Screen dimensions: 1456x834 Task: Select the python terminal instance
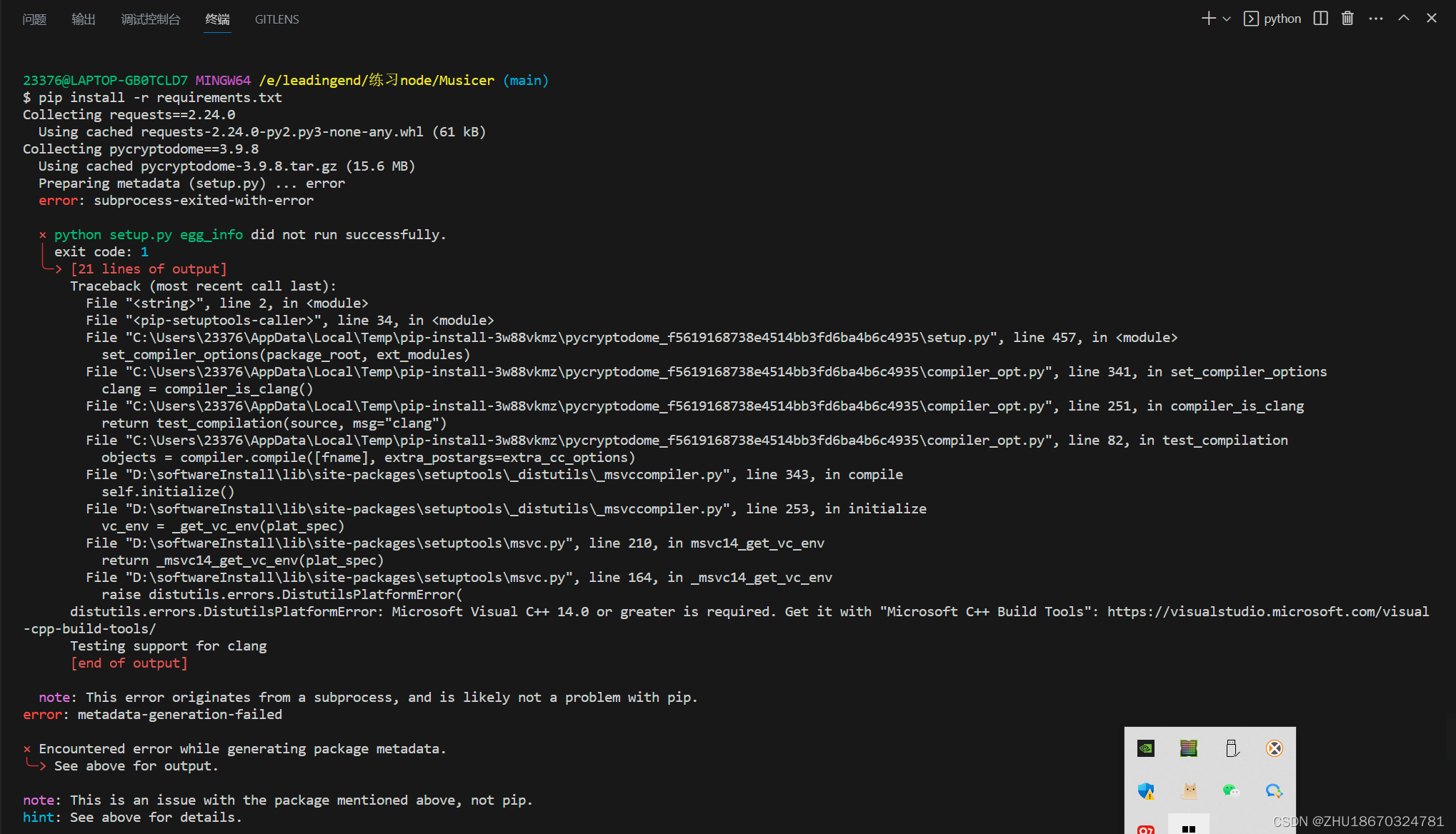(1272, 19)
